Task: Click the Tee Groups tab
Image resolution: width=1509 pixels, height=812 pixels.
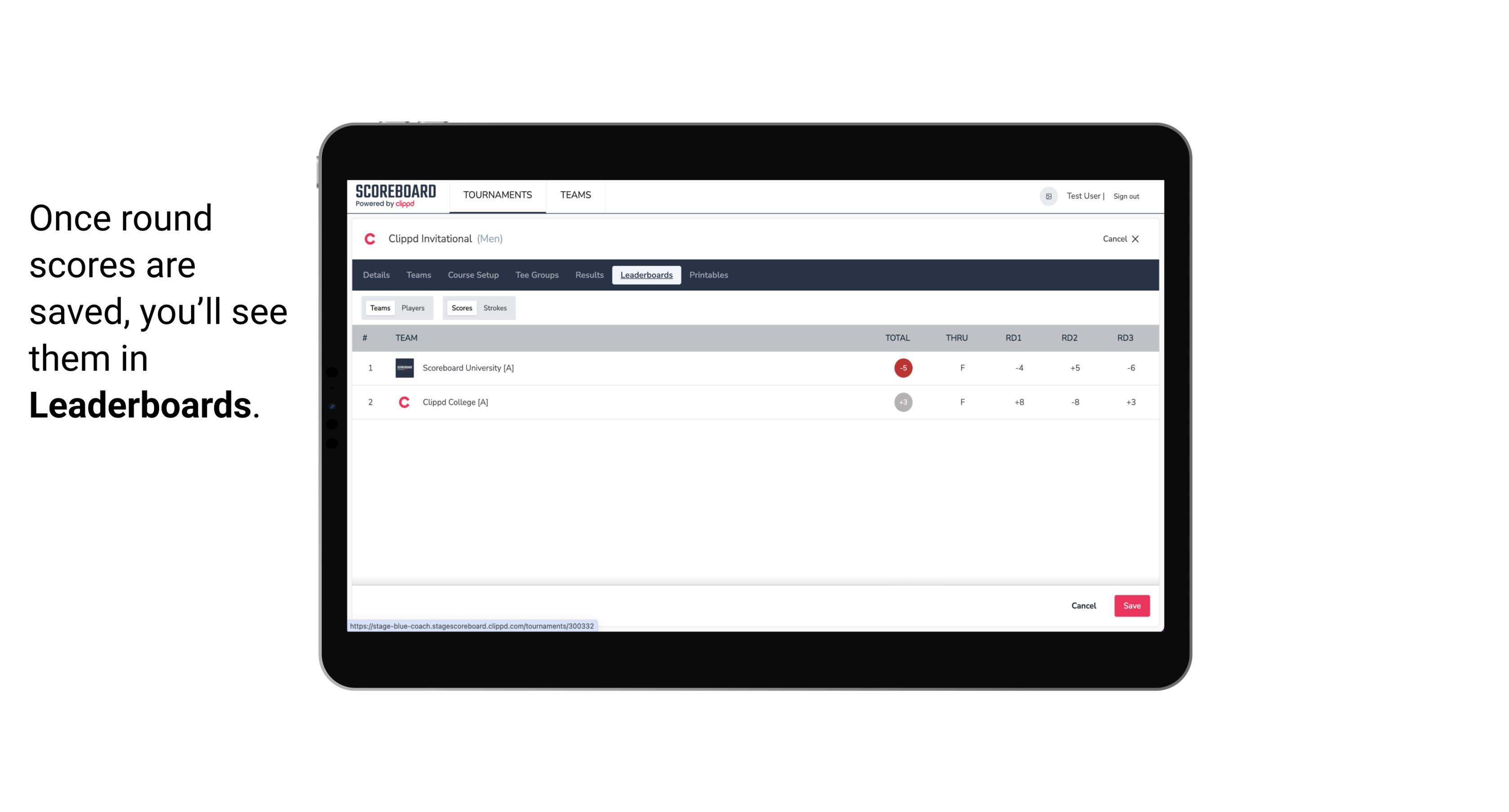Action: [536, 275]
